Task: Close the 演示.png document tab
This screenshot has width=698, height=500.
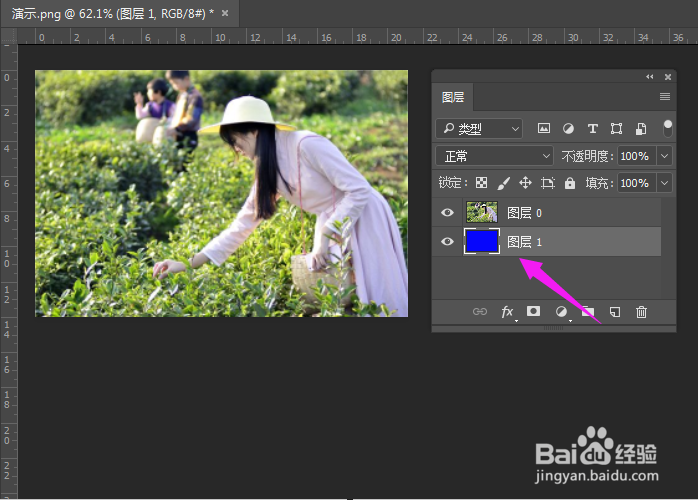Action: coord(225,13)
